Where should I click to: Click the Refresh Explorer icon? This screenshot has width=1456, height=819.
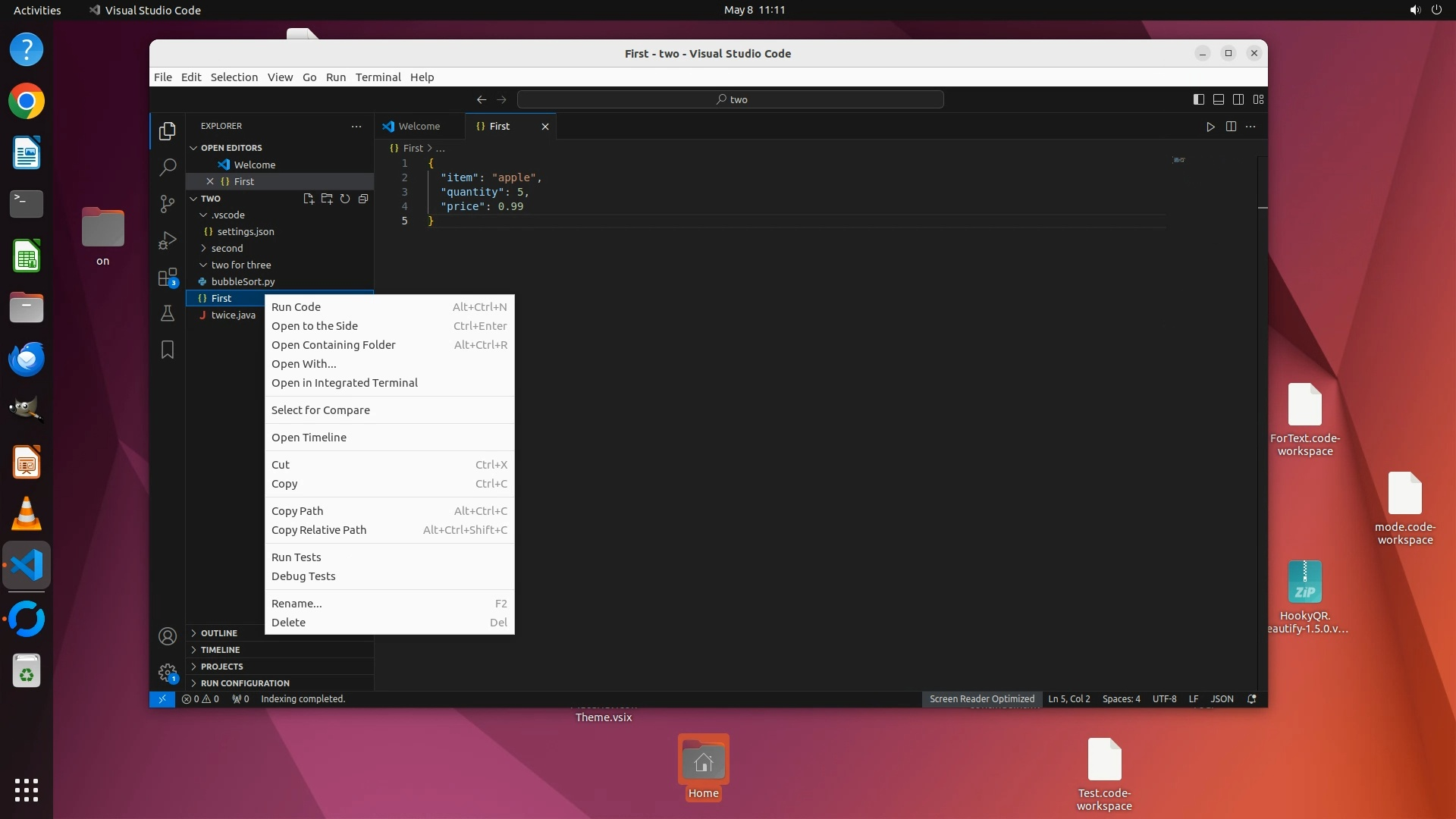pos(345,199)
